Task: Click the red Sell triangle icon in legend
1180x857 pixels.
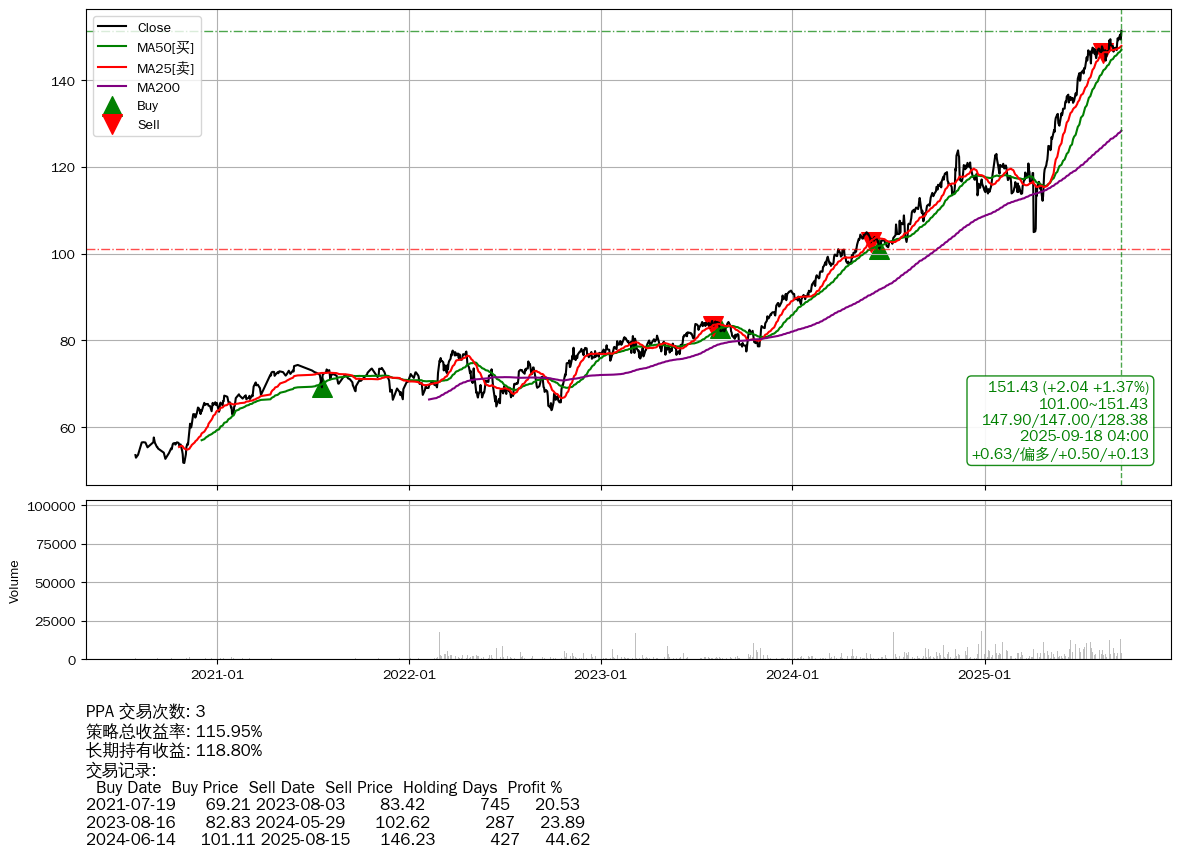Action: [x=113, y=124]
